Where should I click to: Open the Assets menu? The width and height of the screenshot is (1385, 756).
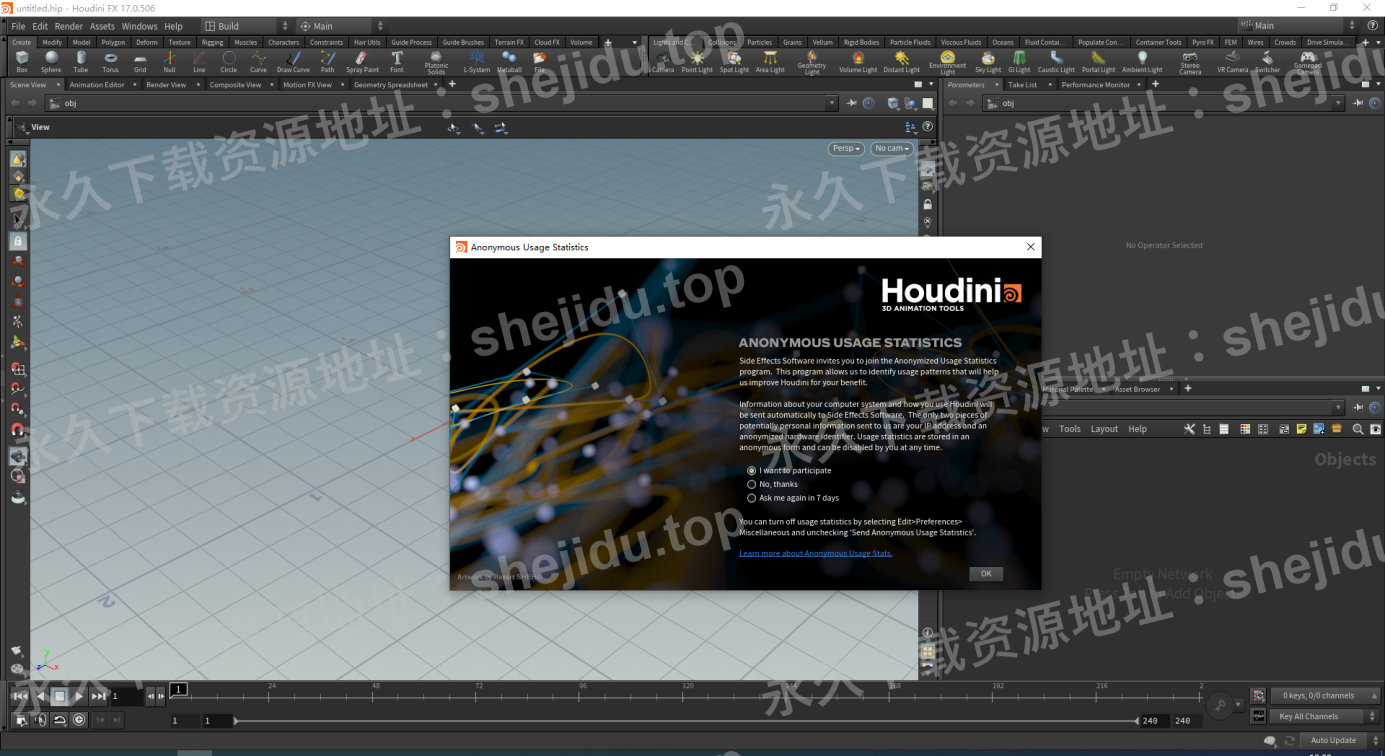(x=102, y=26)
